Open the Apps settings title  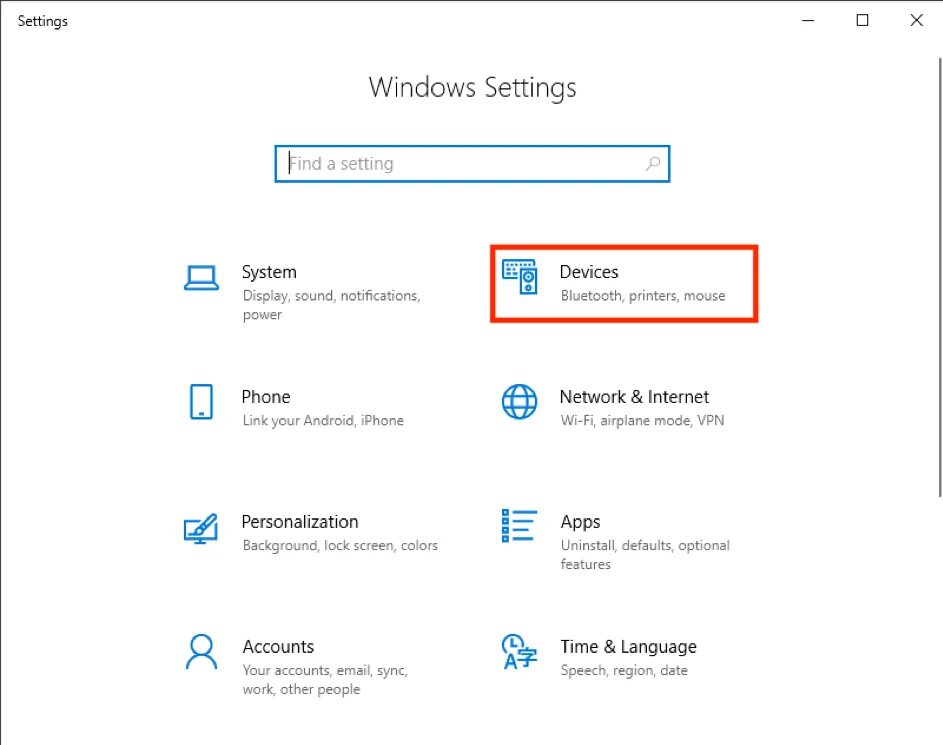pos(580,522)
